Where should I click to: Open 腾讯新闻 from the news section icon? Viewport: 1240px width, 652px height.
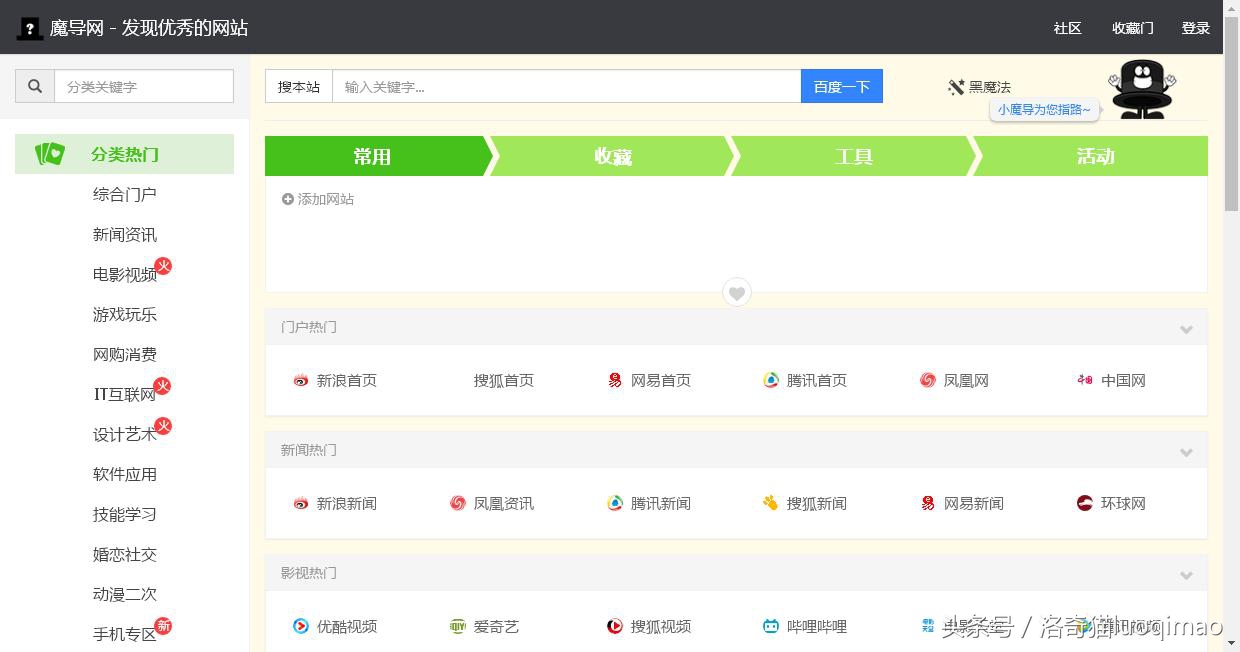[615, 503]
